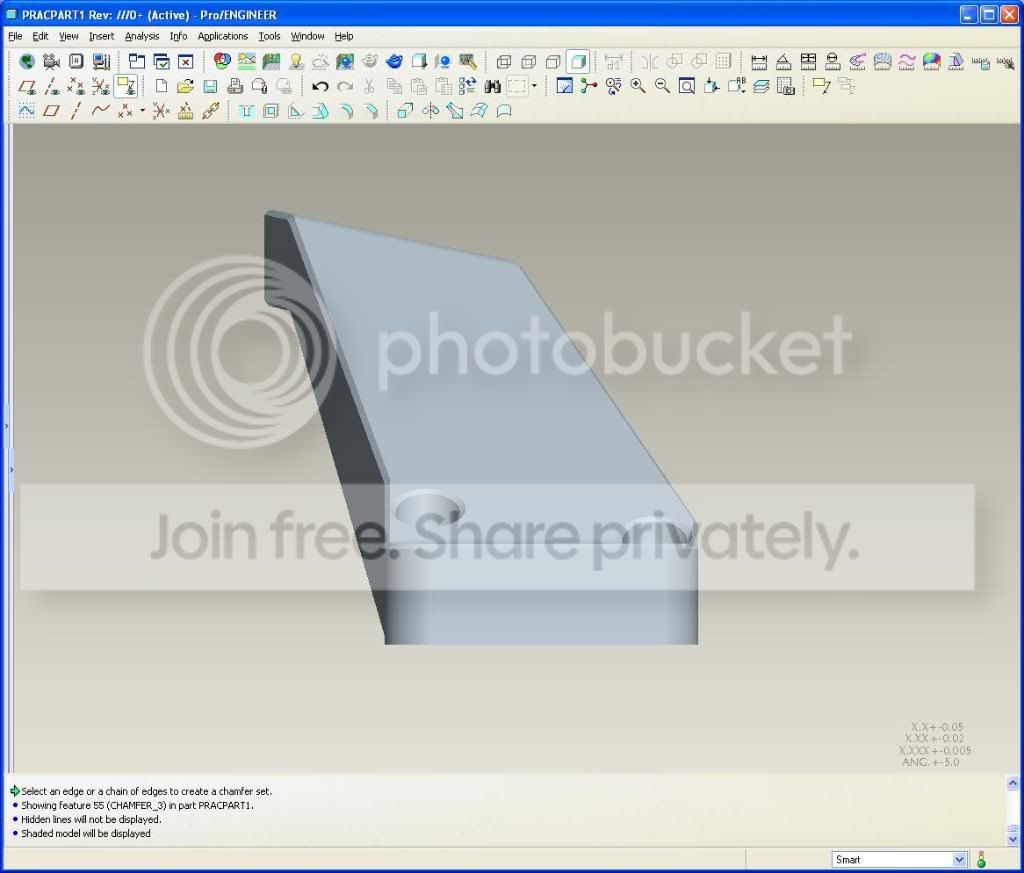The height and width of the screenshot is (873, 1024).
Task: Toggle Spin Center display icon
Action: [589, 86]
